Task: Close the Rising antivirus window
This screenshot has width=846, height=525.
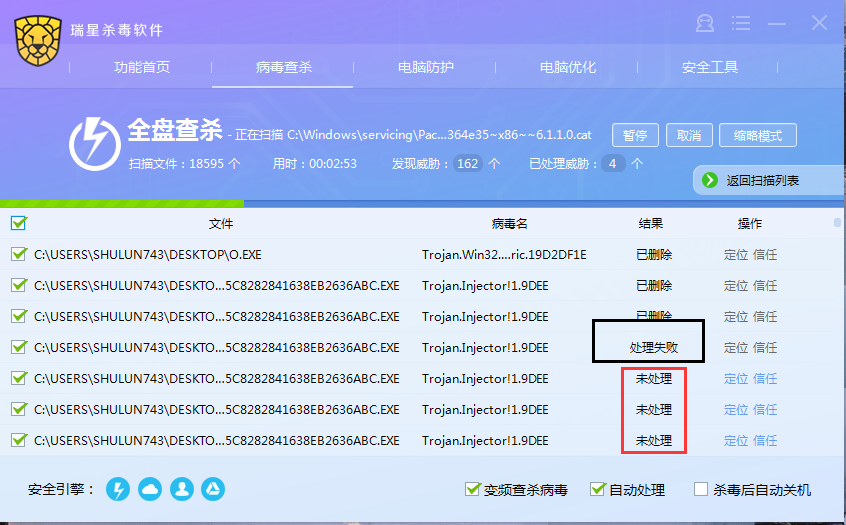Action: (819, 23)
